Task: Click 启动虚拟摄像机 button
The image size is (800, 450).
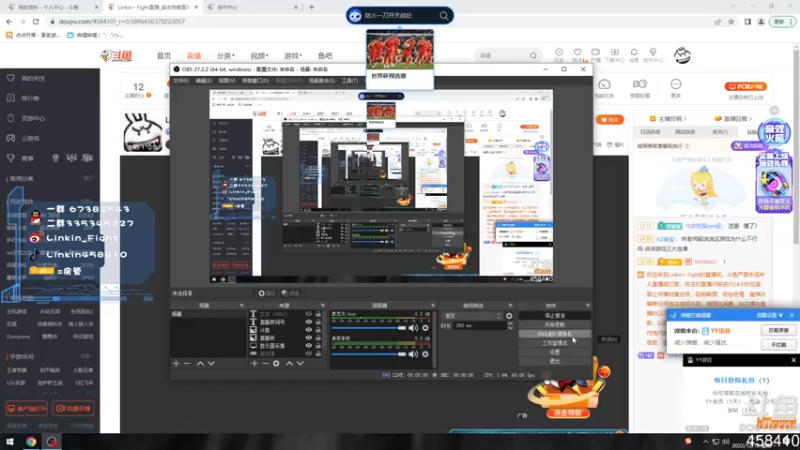Action: click(x=554, y=334)
